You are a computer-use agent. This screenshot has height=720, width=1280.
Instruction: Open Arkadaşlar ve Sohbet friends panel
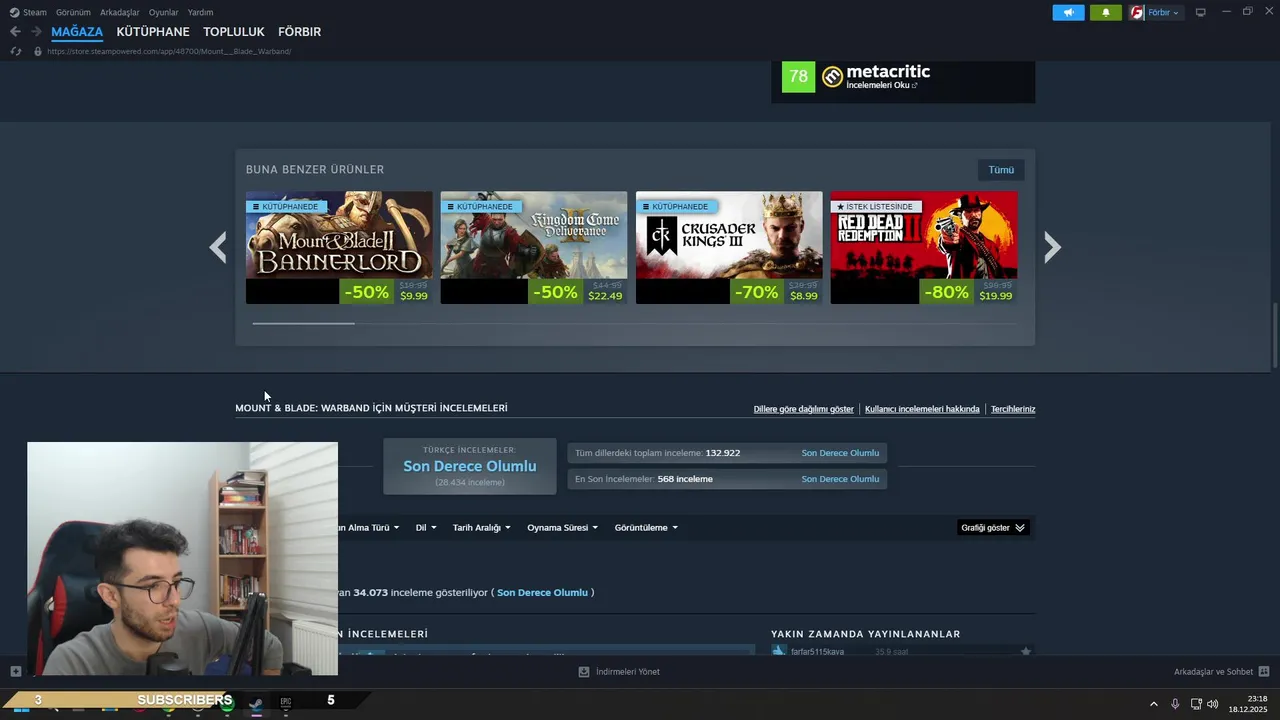tap(1221, 672)
